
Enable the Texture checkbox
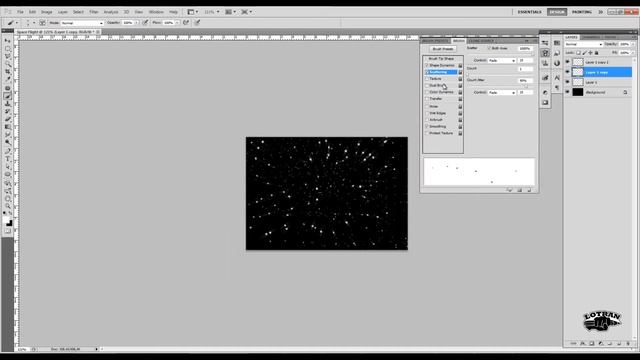tap(427, 79)
